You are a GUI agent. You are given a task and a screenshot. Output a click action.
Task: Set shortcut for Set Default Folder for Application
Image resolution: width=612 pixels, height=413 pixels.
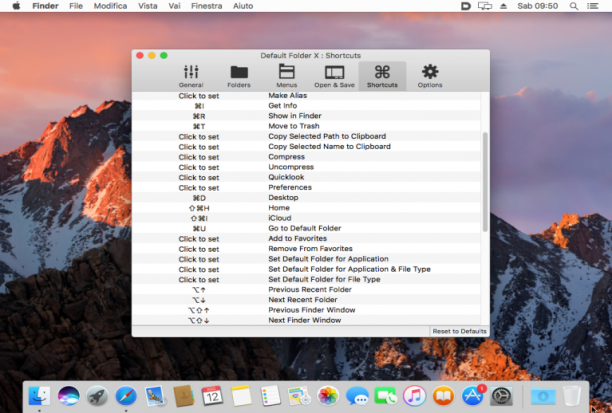199,259
